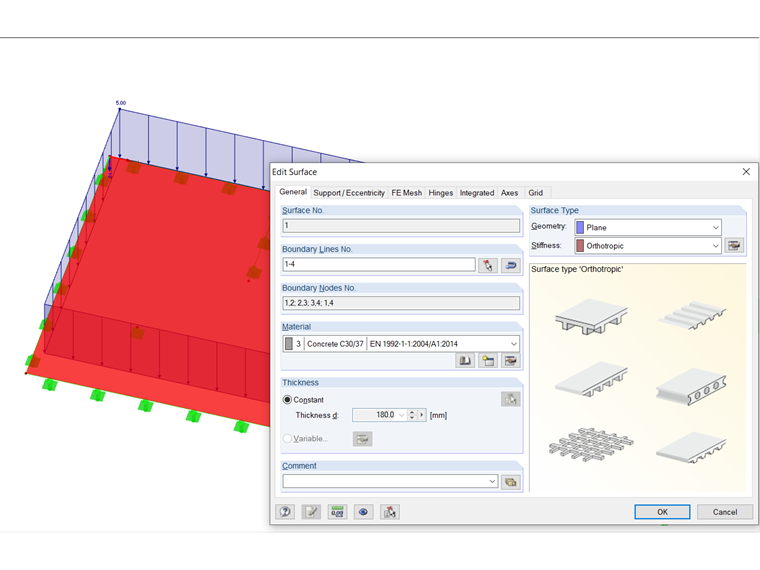Image resolution: width=760 pixels, height=570 pixels.
Task: Click the thickness spinner arrows
Action: 412,415
